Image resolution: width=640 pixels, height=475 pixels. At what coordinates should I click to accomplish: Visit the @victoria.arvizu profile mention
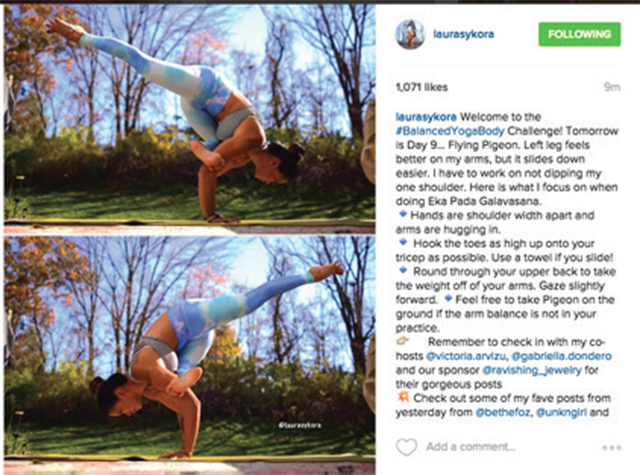click(466, 356)
